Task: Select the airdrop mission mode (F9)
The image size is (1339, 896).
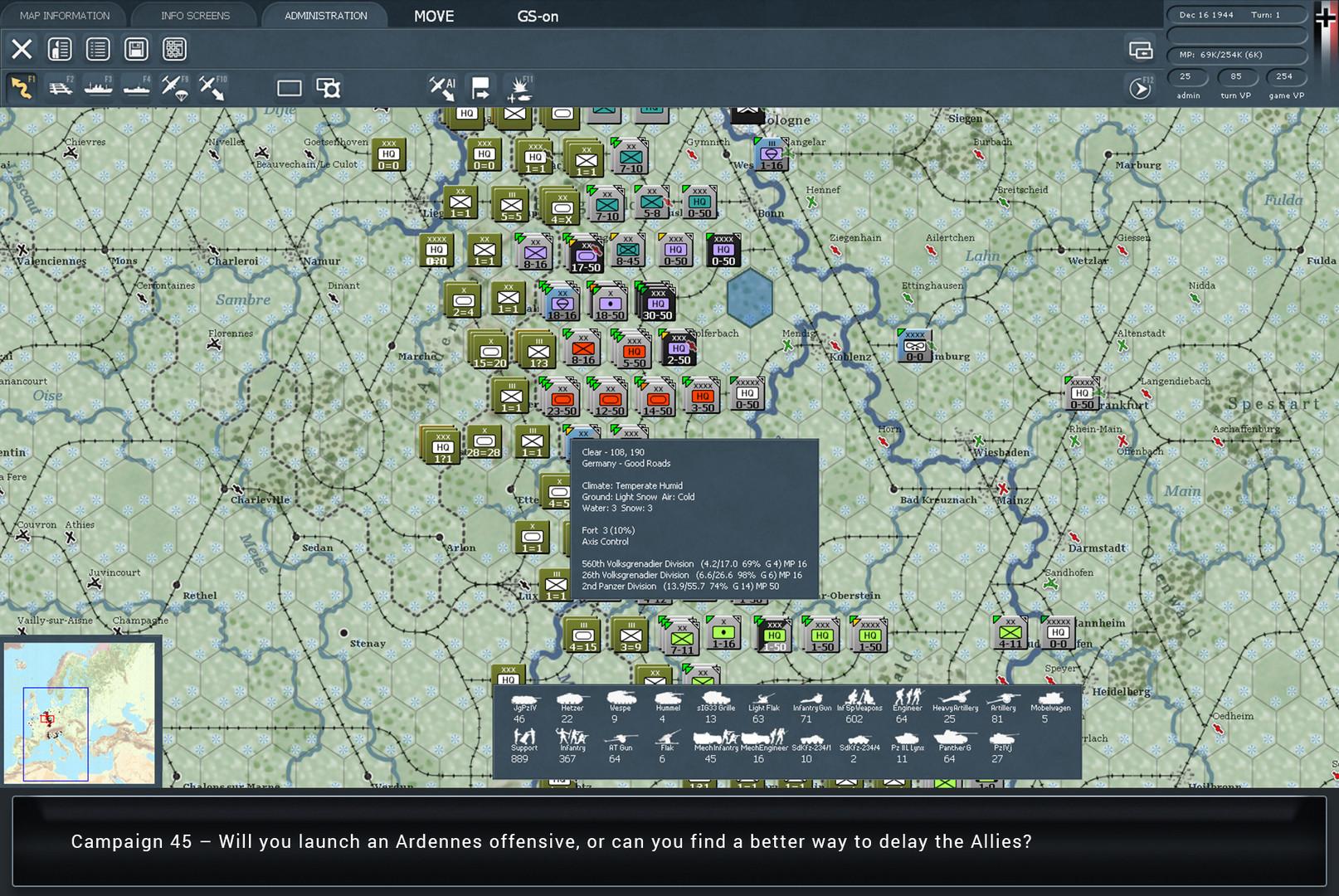Action: click(x=174, y=86)
